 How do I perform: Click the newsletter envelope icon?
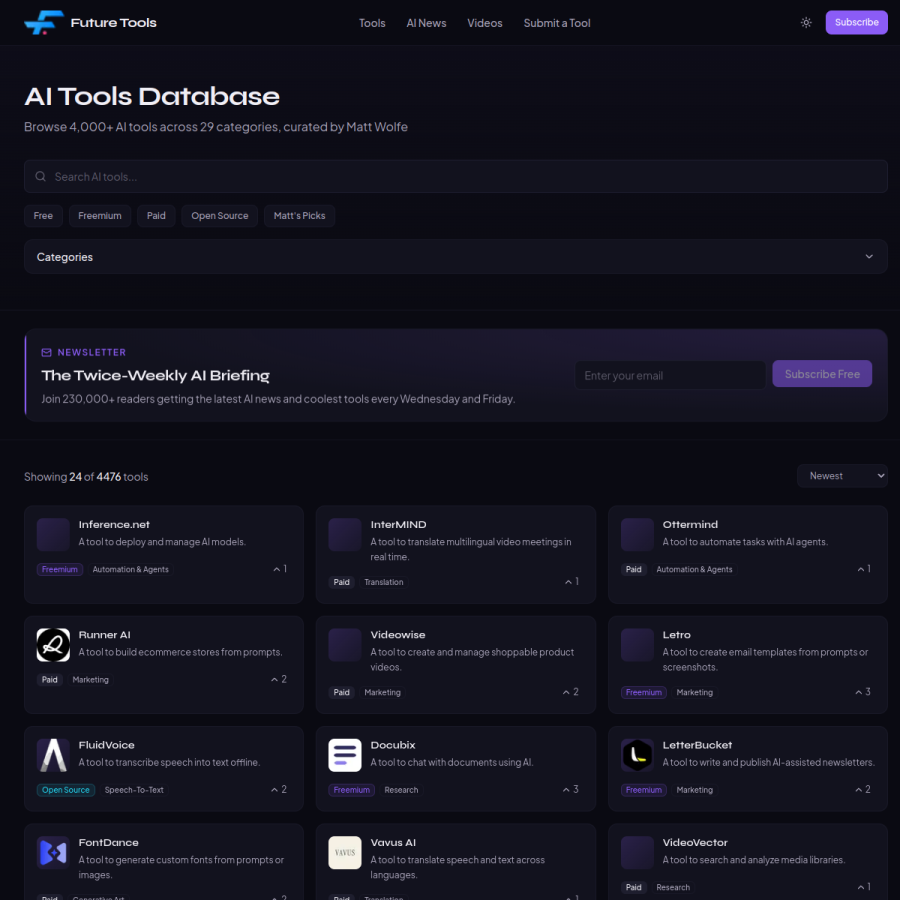click(46, 352)
